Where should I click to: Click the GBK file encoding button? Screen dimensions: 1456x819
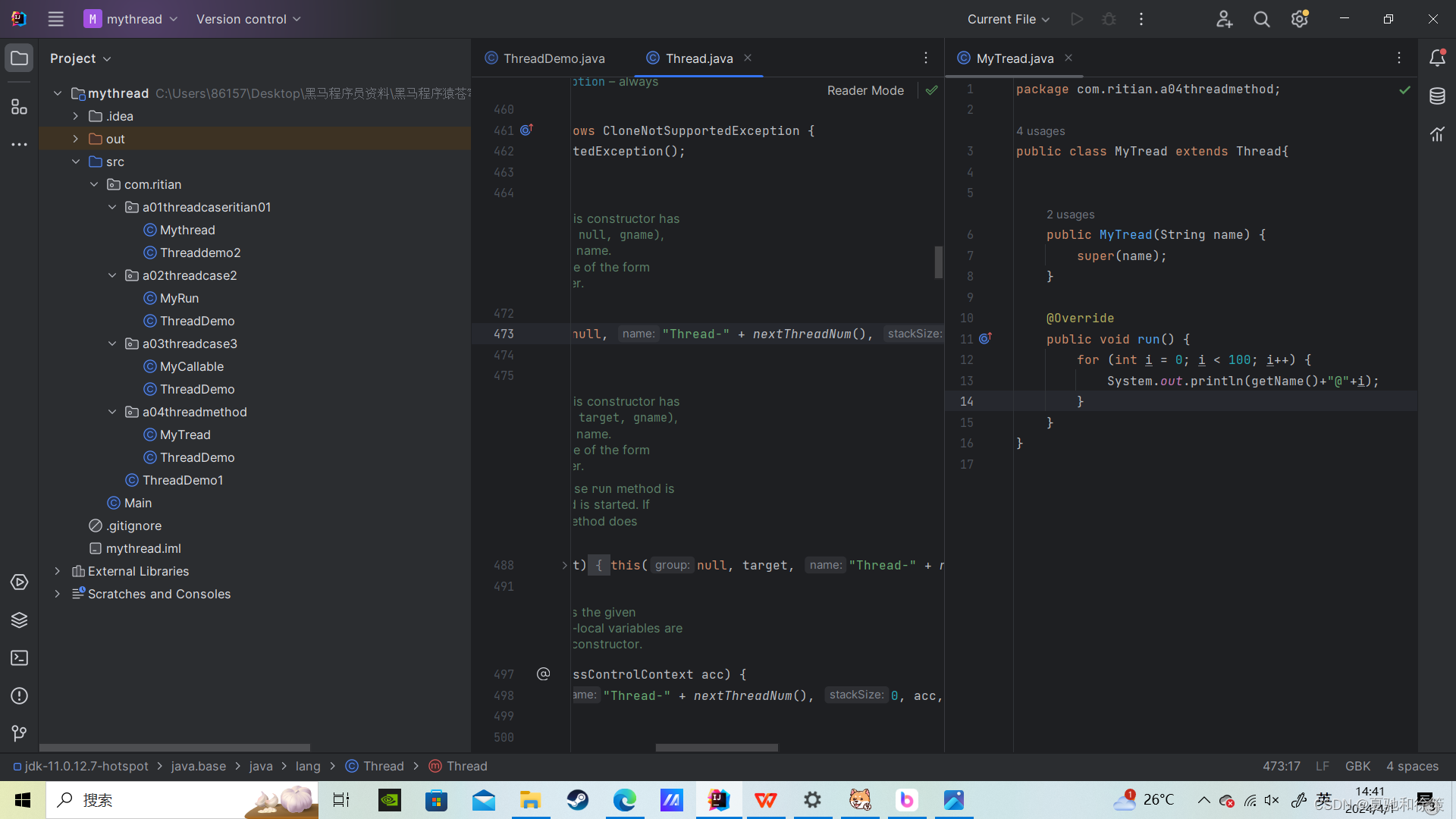[1357, 766]
